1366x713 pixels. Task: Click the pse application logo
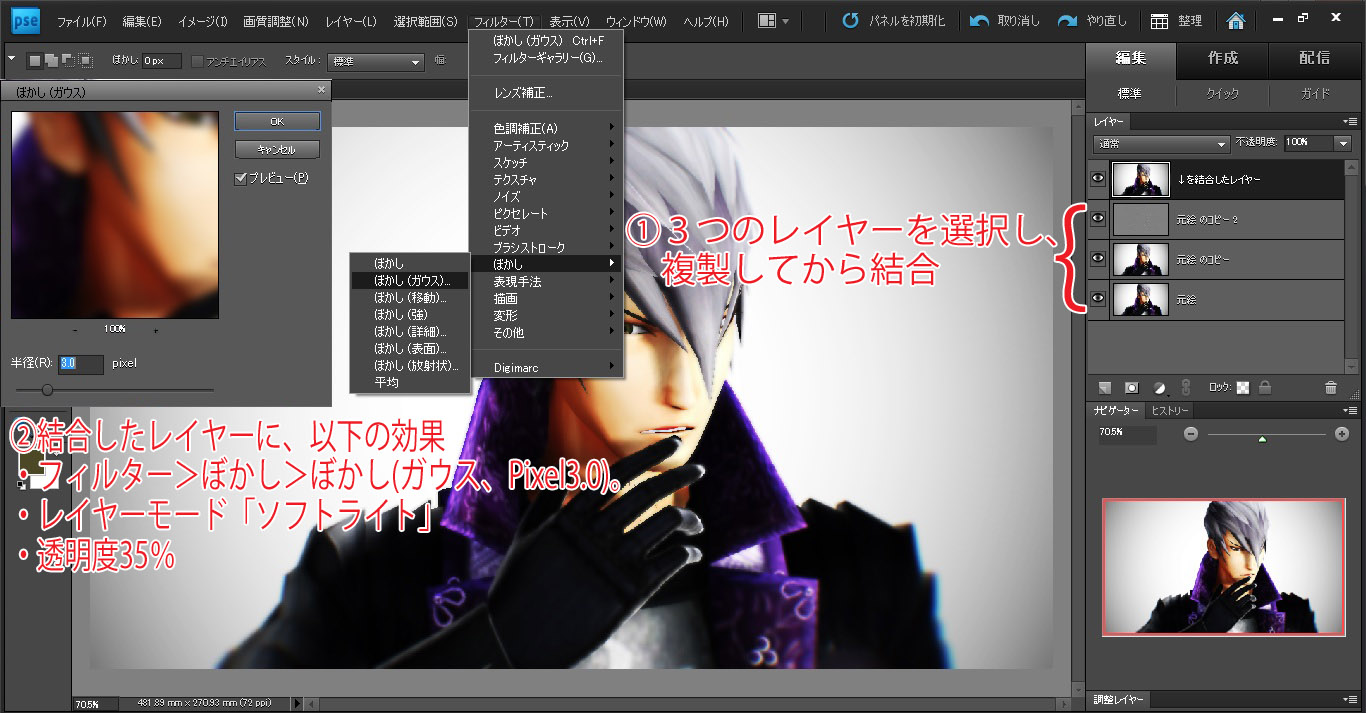[26, 19]
